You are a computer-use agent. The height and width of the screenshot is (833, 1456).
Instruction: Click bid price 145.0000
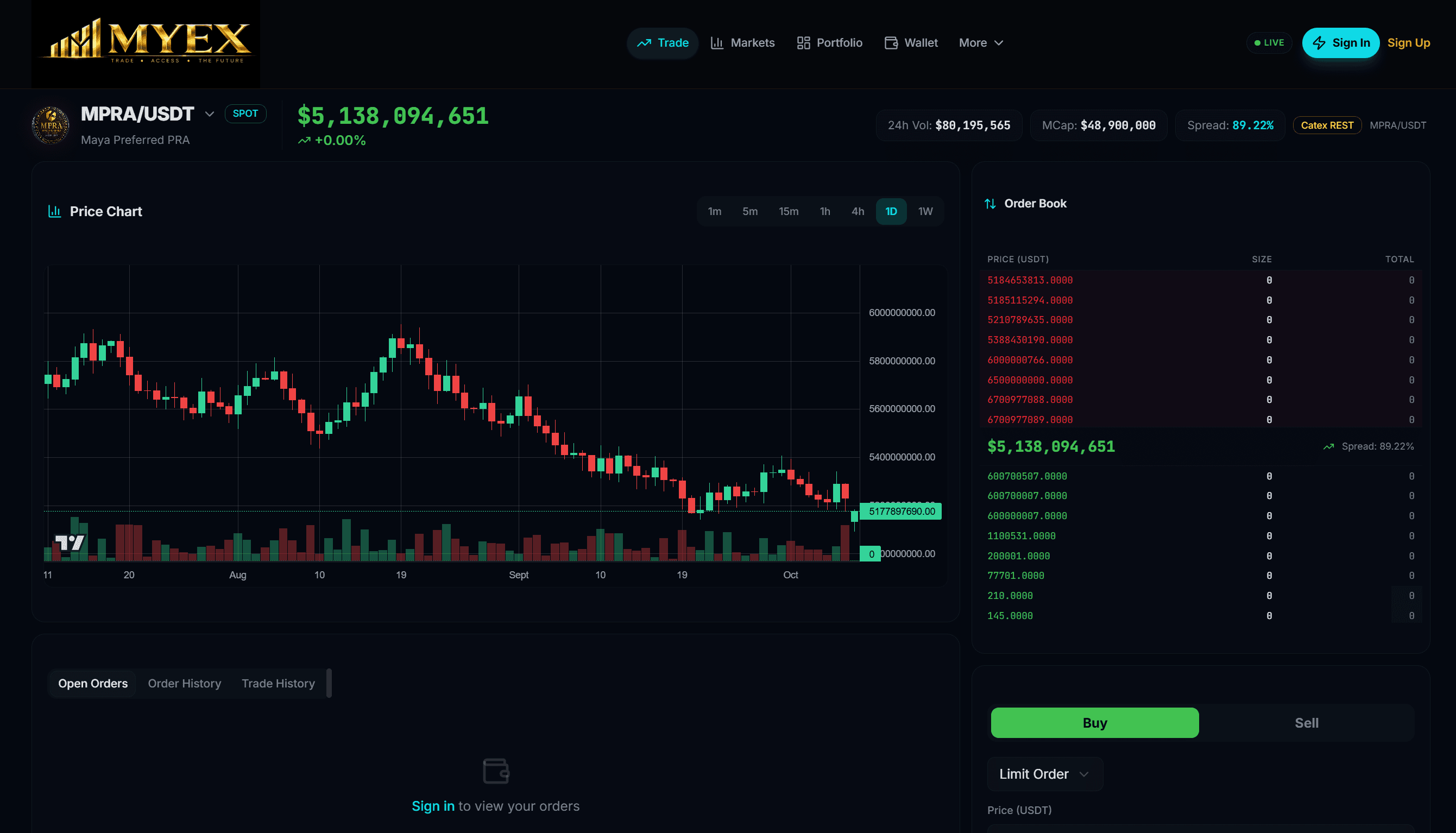click(x=1010, y=616)
